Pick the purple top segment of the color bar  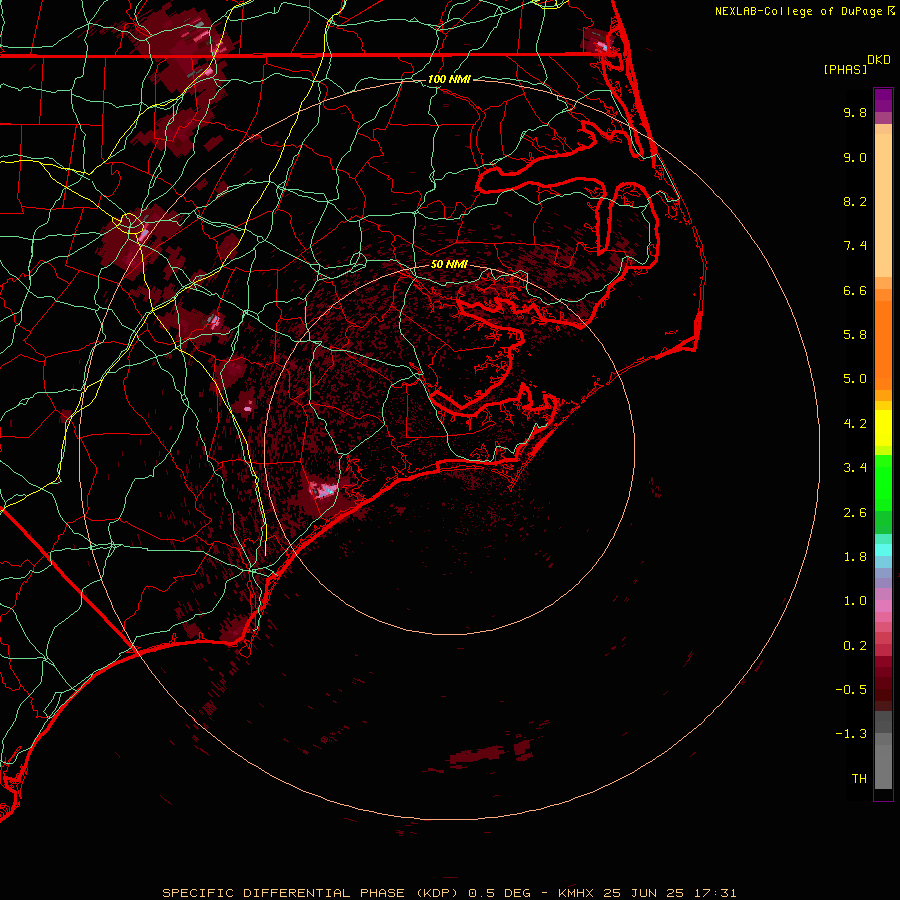[x=883, y=100]
